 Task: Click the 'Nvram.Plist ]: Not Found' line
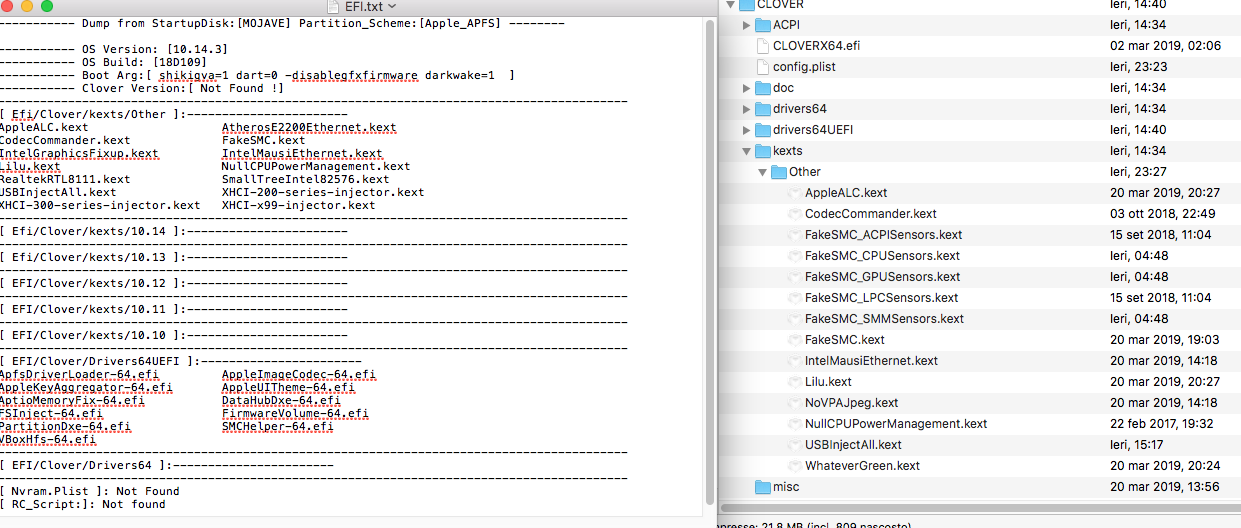[x=90, y=491]
